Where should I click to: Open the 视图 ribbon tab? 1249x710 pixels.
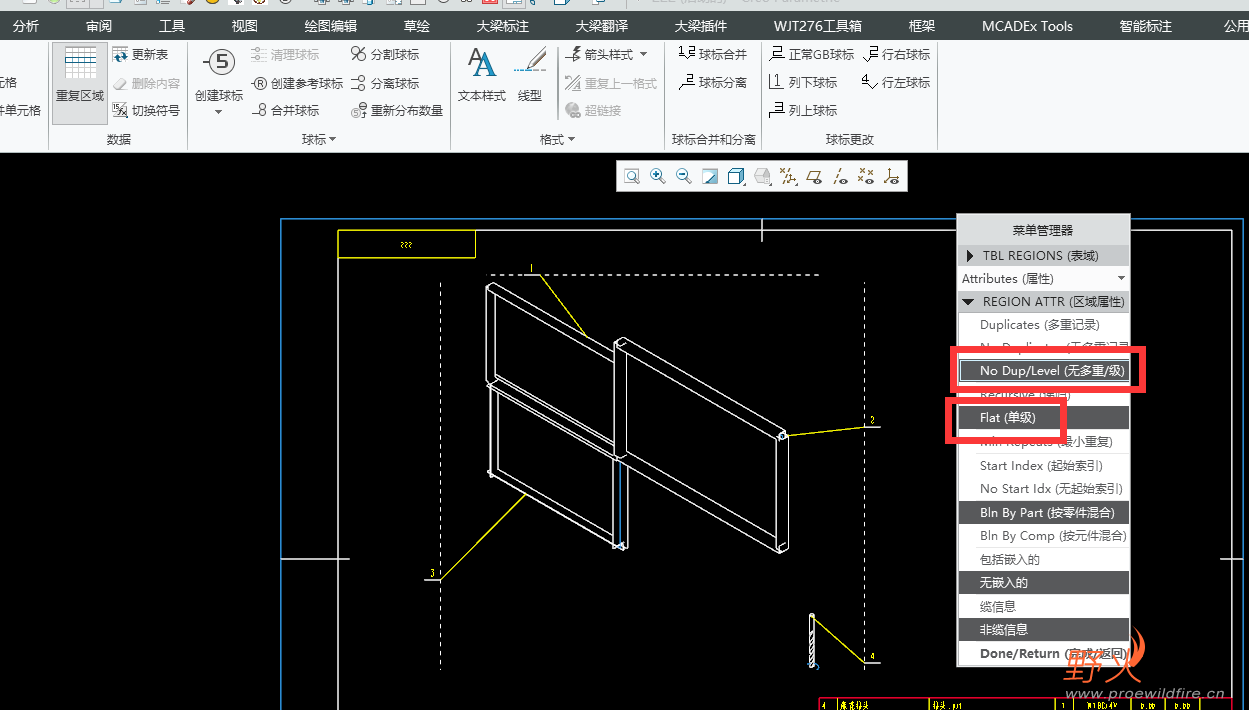(244, 26)
